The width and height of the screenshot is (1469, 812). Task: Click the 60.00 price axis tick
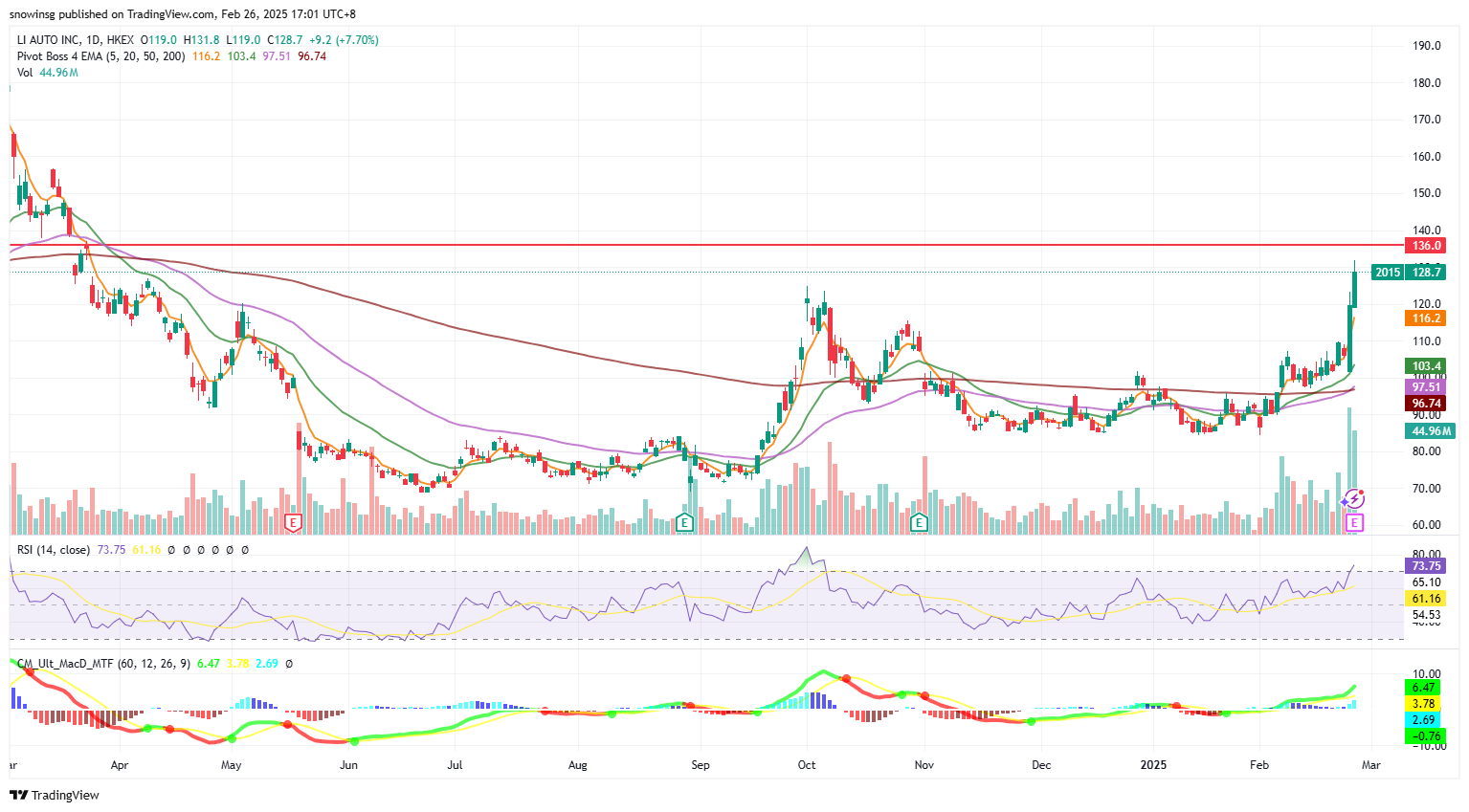pyautogui.click(x=1427, y=525)
